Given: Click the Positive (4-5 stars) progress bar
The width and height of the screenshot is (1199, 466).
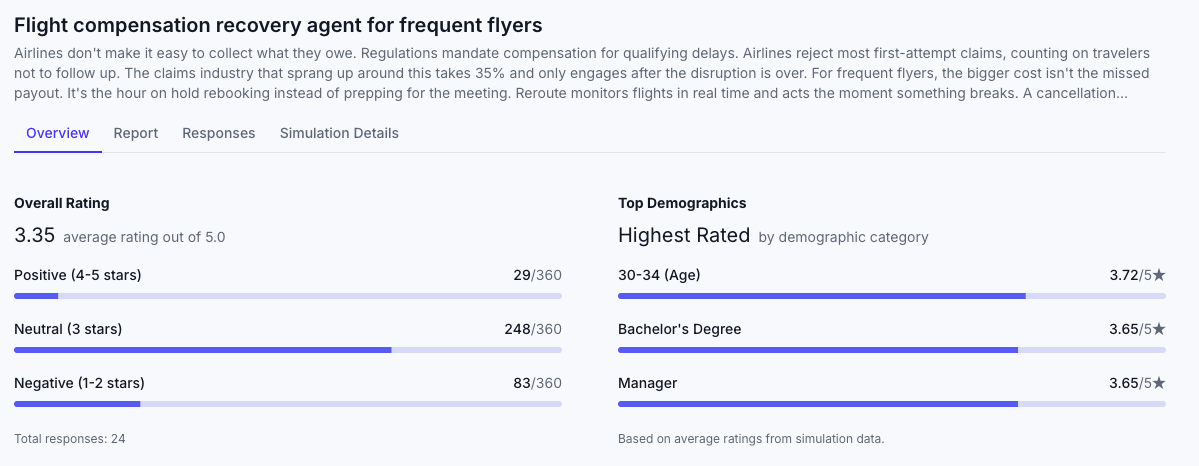Looking at the screenshot, I should [x=288, y=296].
